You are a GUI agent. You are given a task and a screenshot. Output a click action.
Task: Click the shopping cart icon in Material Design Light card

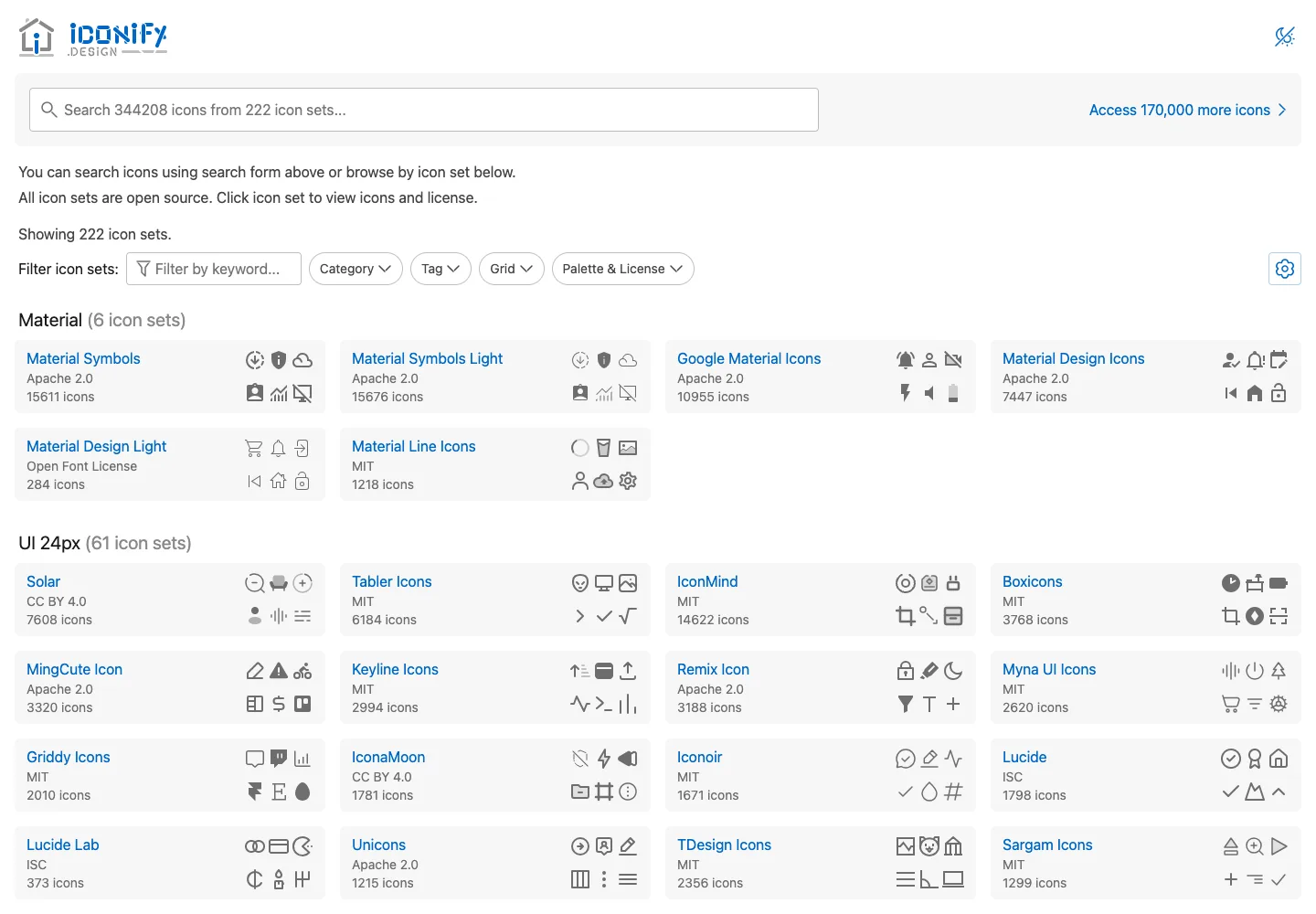click(x=254, y=448)
